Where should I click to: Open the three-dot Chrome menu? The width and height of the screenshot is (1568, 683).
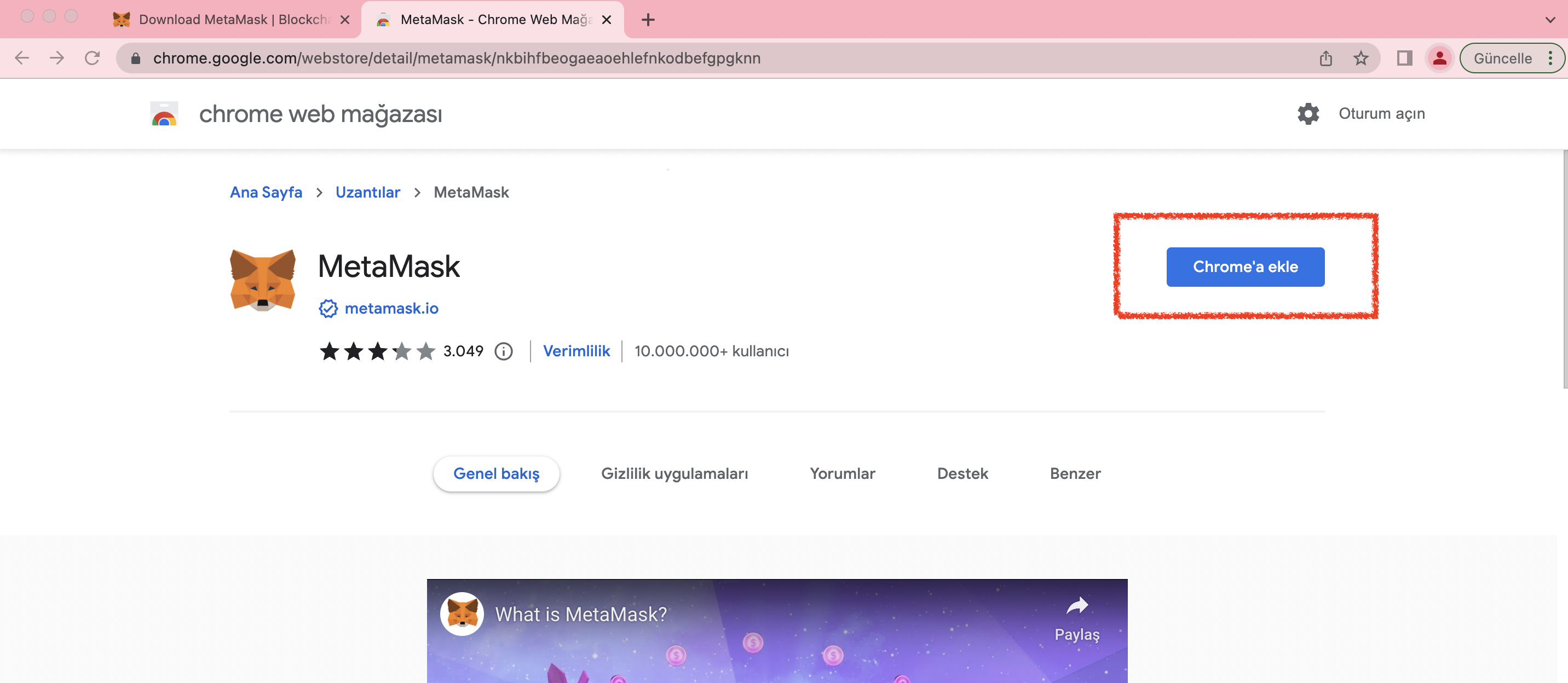point(1550,59)
